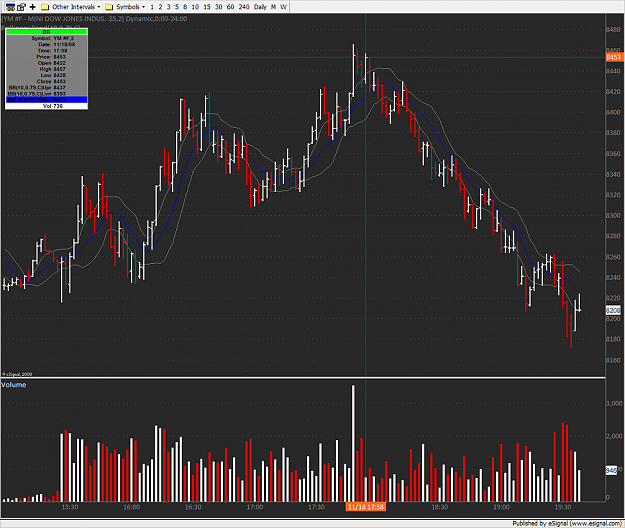Viewport: 625px width, 528px height.
Task: Click the Published by eSignal footer text
Action: 568,523
